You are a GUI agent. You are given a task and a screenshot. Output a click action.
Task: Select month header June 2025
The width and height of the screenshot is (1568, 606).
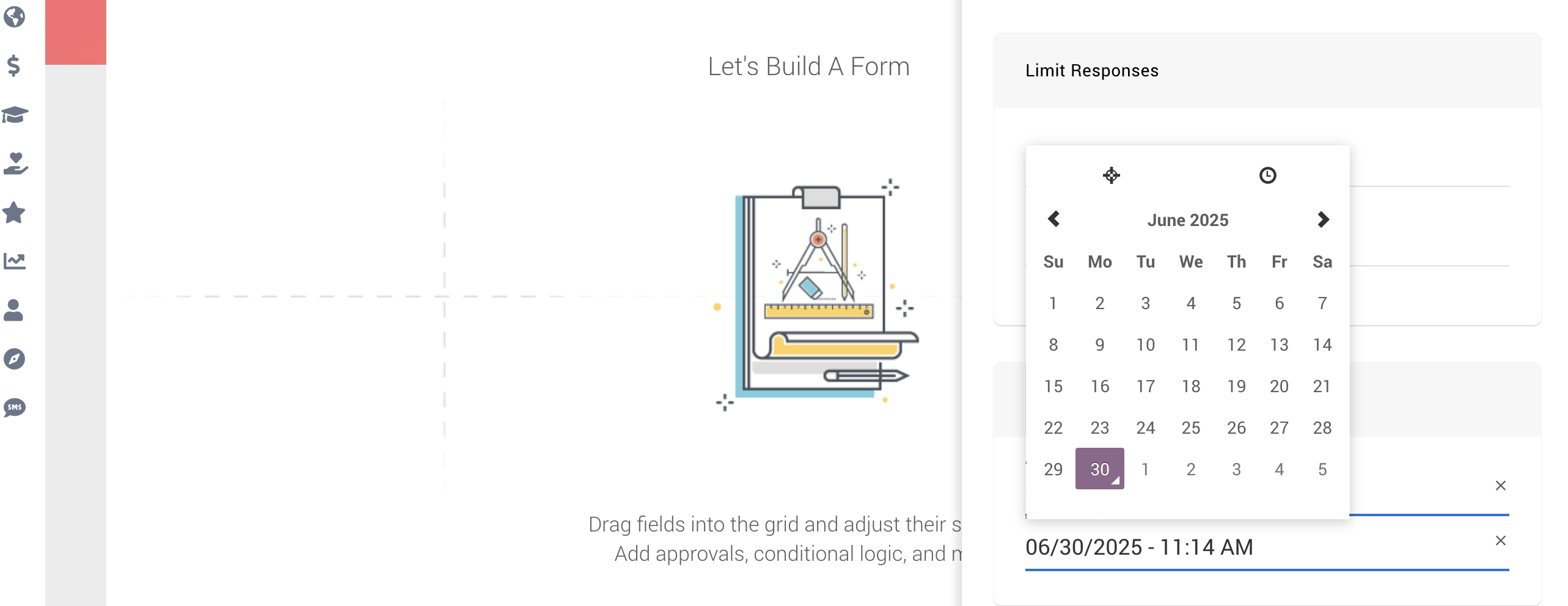pyautogui.click(x=1188, y=220)
